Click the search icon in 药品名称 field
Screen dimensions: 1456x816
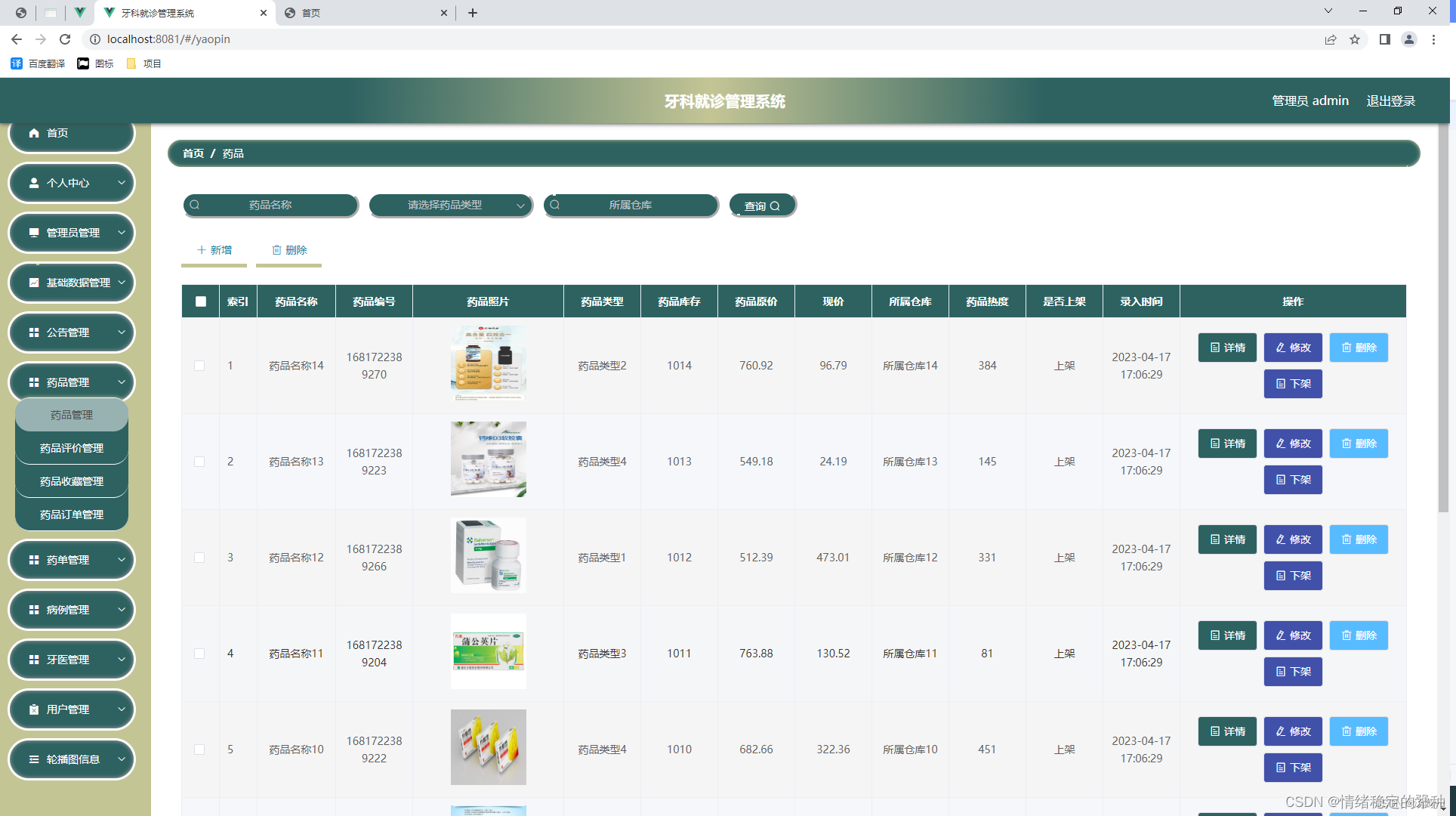click(x=195, y=205)
